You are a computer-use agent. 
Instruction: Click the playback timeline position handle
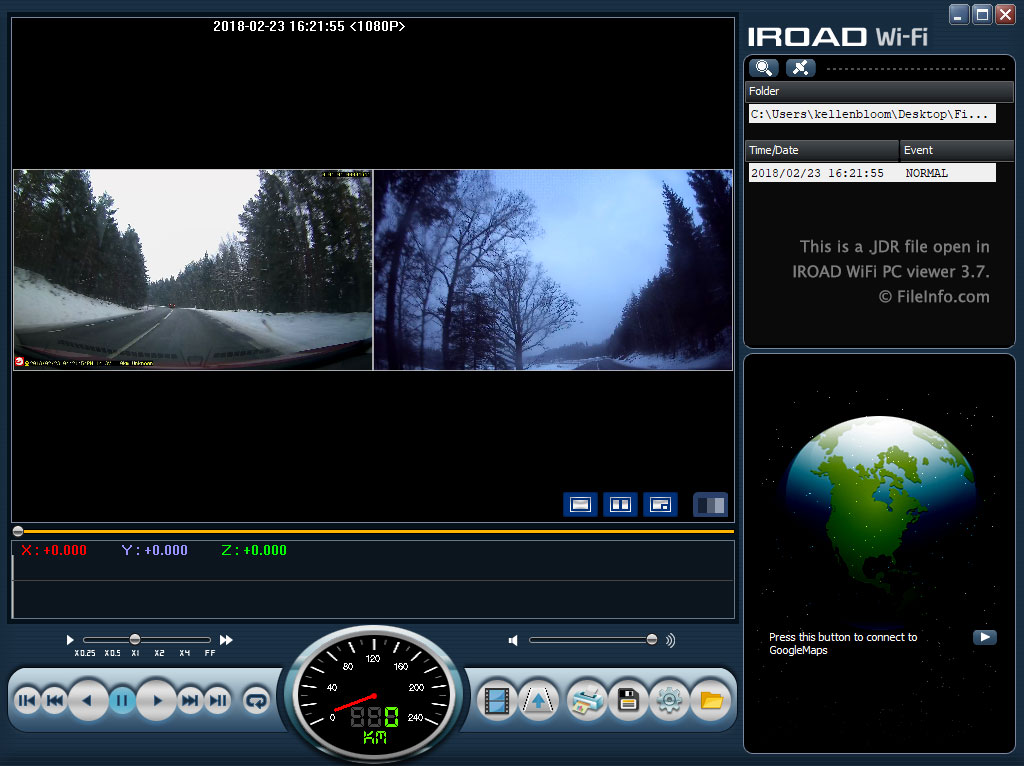[x=18, y=531]
